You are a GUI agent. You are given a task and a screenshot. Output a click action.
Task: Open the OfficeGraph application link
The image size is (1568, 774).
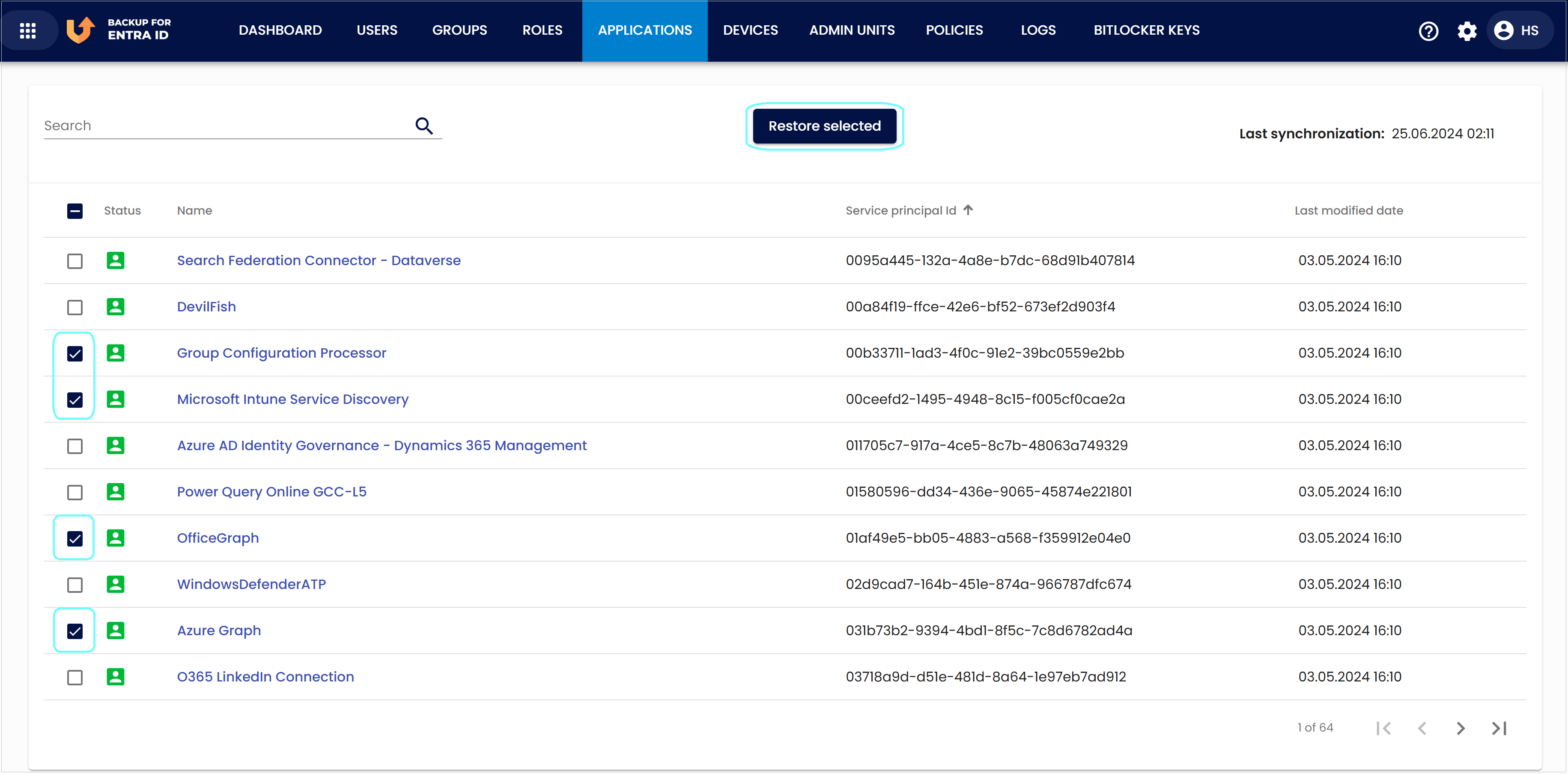(x=218, y=538)
